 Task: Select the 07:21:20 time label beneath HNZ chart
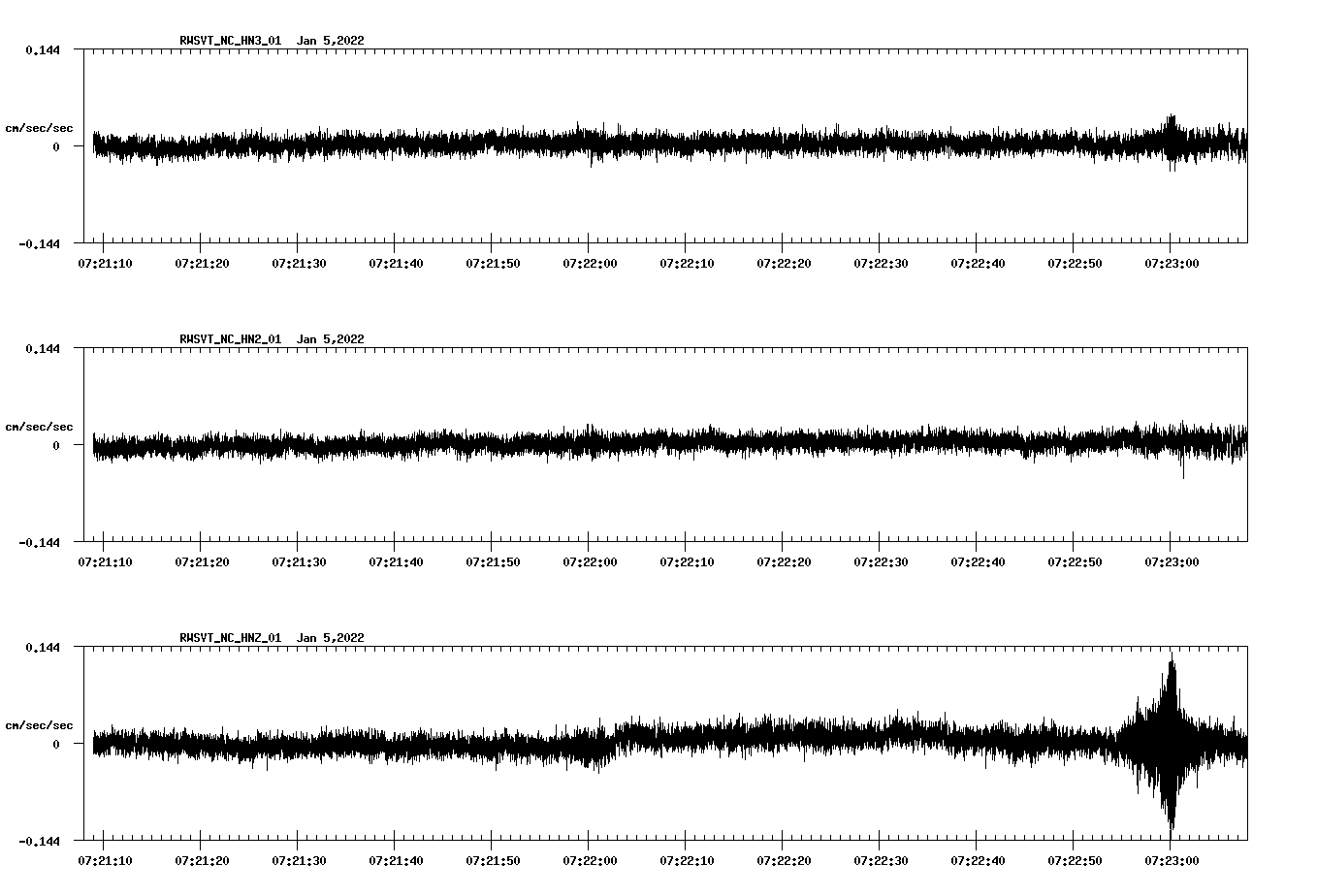click(202, 860)
